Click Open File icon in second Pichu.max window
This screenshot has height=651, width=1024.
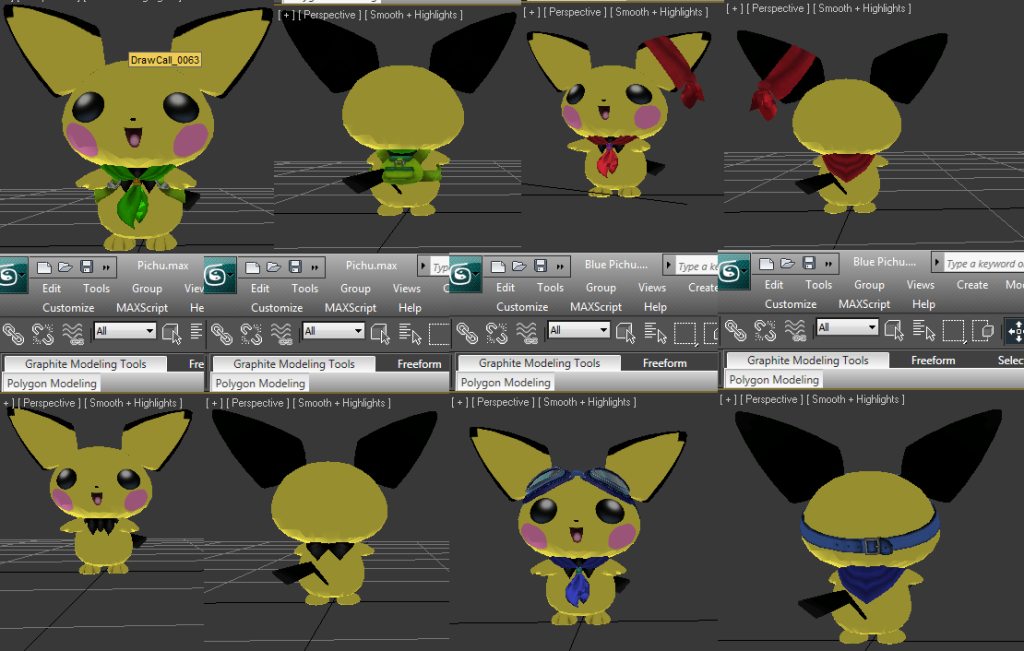click(x=274, y=266)
